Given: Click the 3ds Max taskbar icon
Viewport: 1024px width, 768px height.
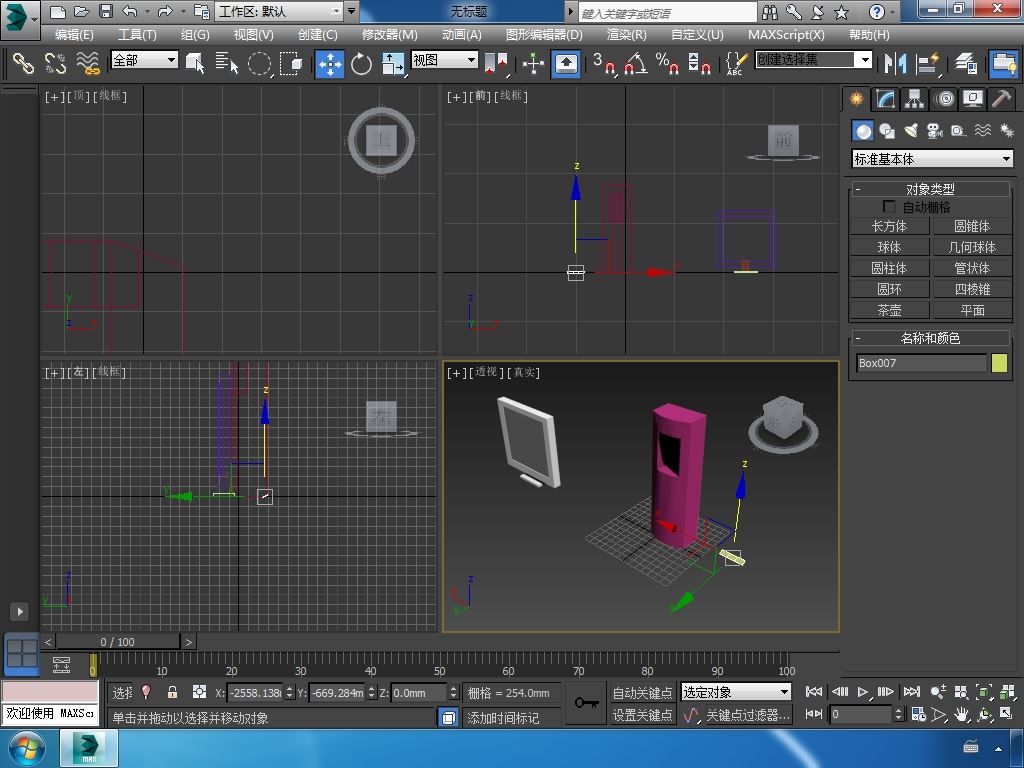Looking at the screenshot, I should (89, 748).
